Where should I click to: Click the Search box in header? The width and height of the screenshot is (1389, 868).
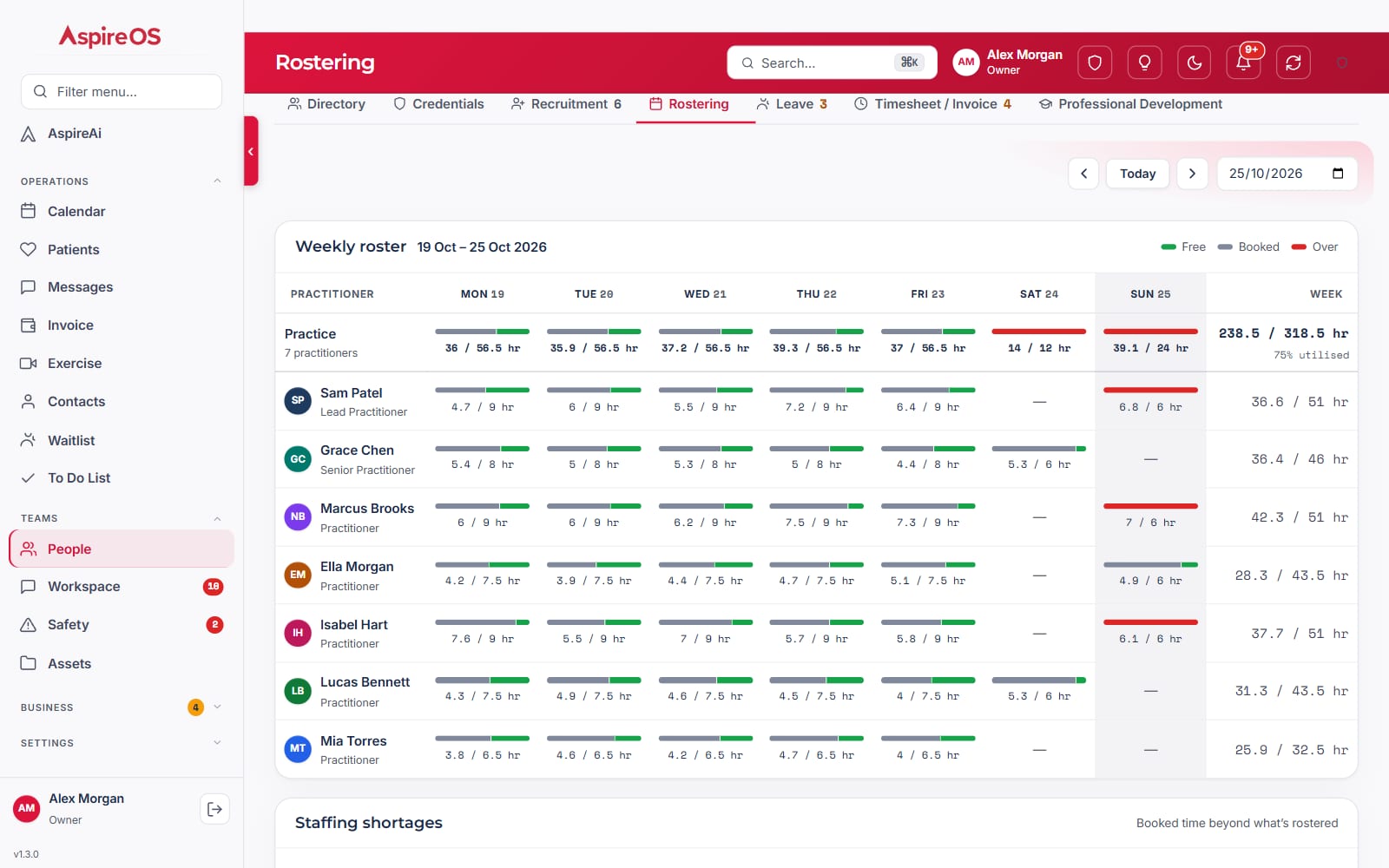pos(832,62)
